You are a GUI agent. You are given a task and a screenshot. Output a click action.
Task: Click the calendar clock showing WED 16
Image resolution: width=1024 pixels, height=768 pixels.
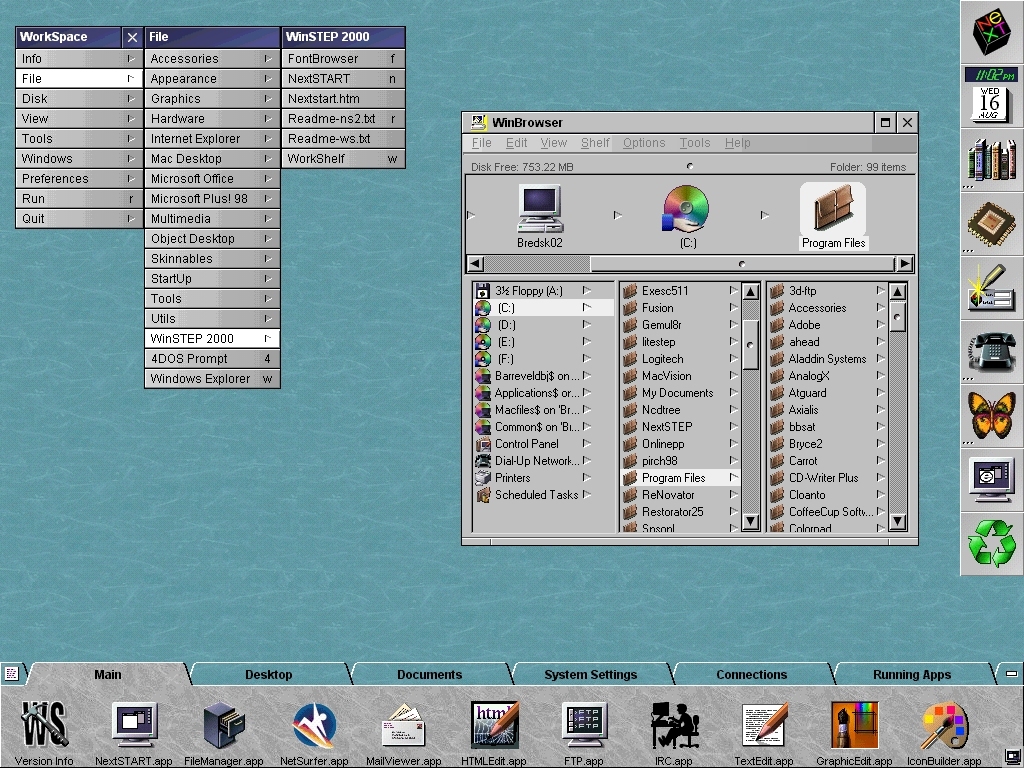click(x=991, y=95)
